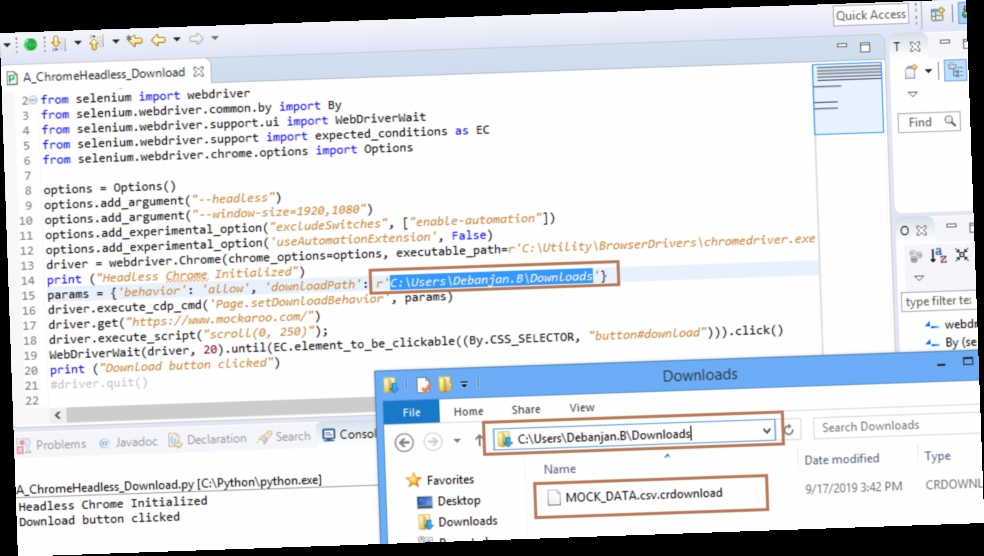This screenshot has height=556, width=984.
Task: Click the Collapse All icon in outline
Action: point(961,254)
